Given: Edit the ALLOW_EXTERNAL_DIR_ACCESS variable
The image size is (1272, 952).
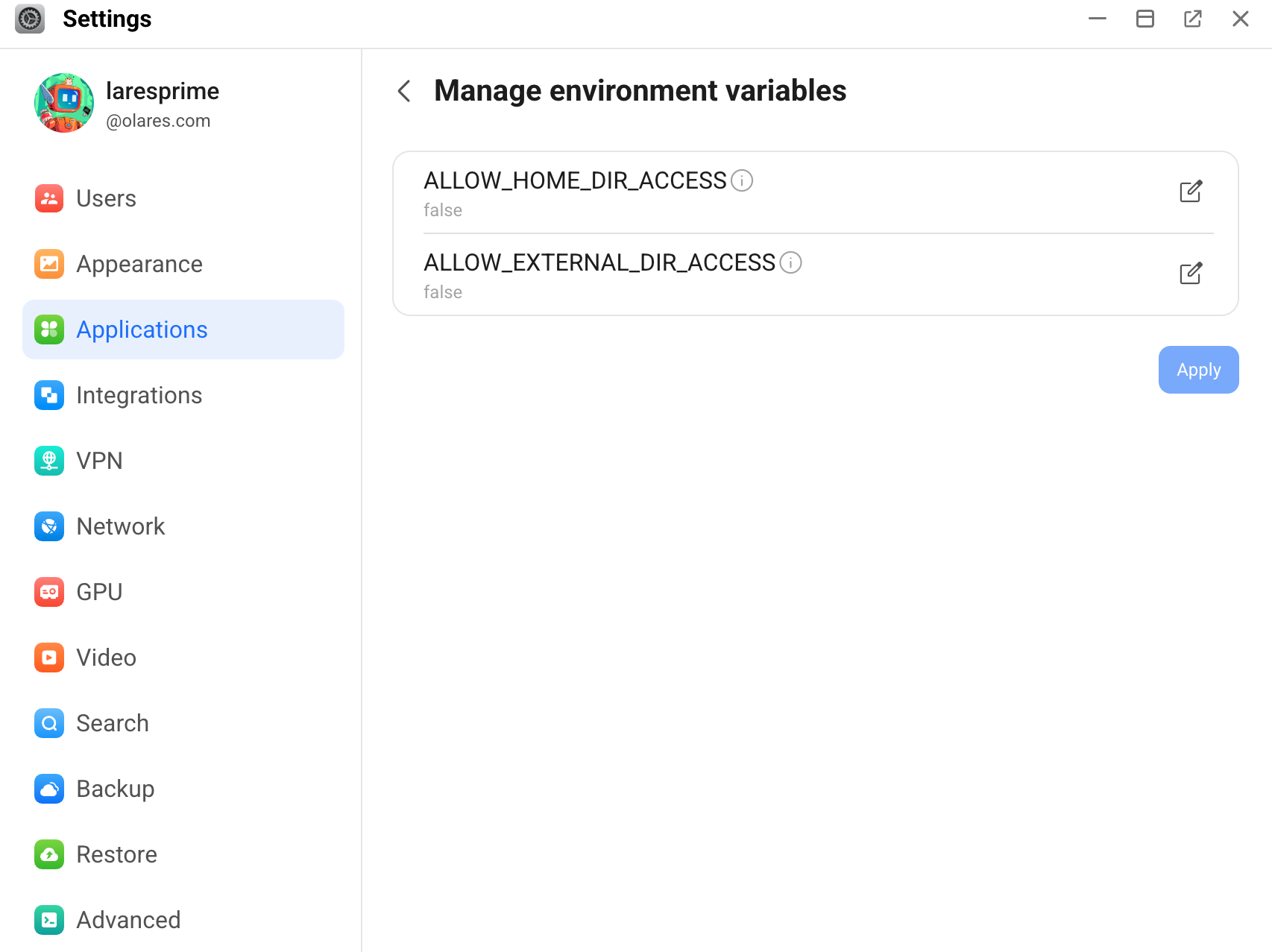Looking at the screenshot, I should click(x=1191, y=274).
